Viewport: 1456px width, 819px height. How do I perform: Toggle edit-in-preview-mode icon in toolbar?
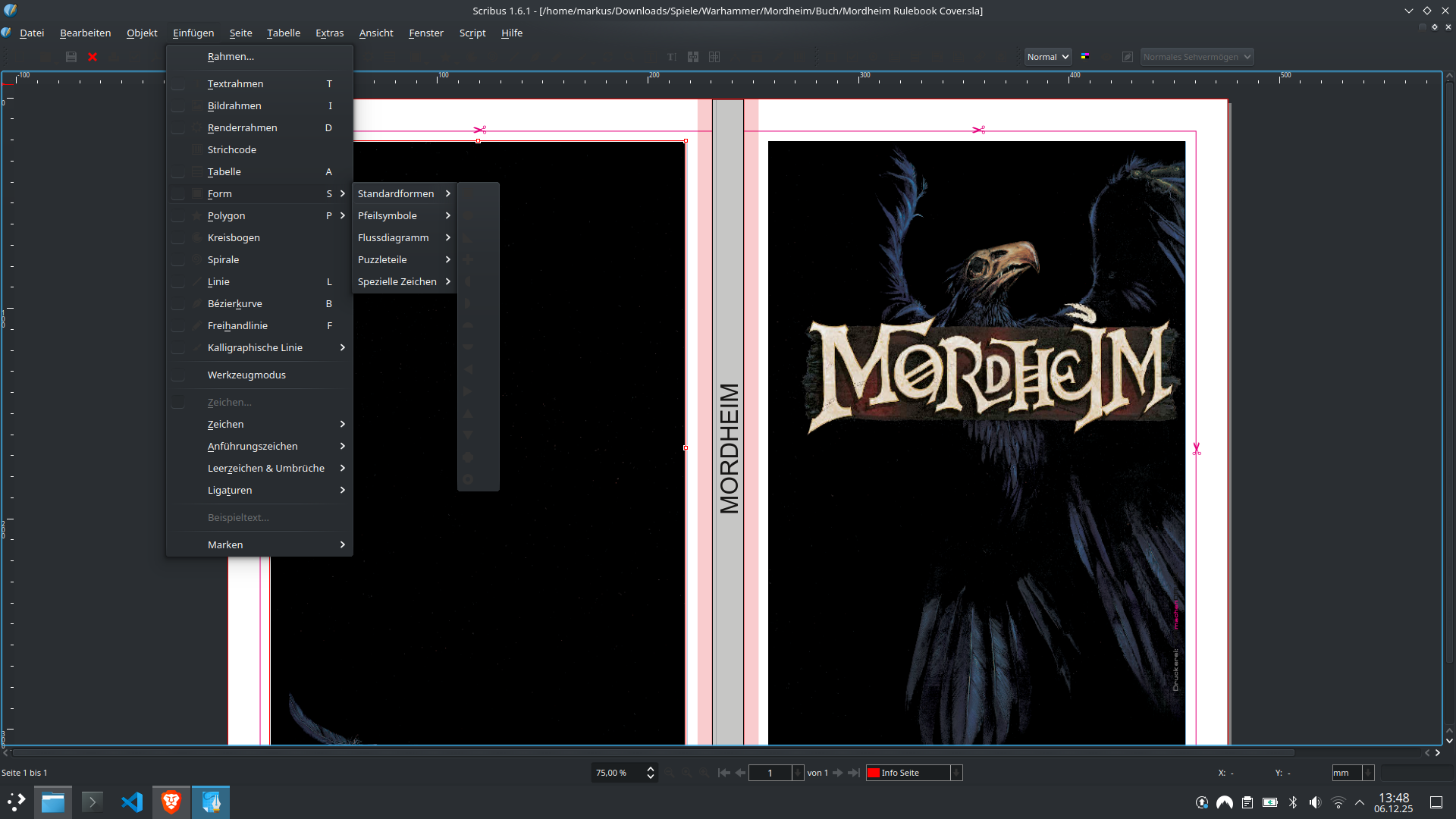point(1128,57)
